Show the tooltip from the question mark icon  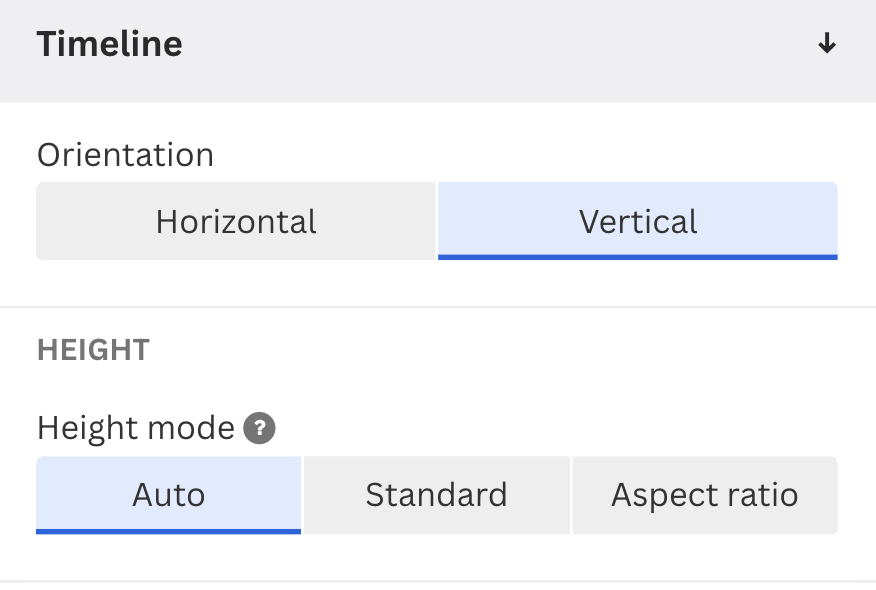(x=259, y=429)
